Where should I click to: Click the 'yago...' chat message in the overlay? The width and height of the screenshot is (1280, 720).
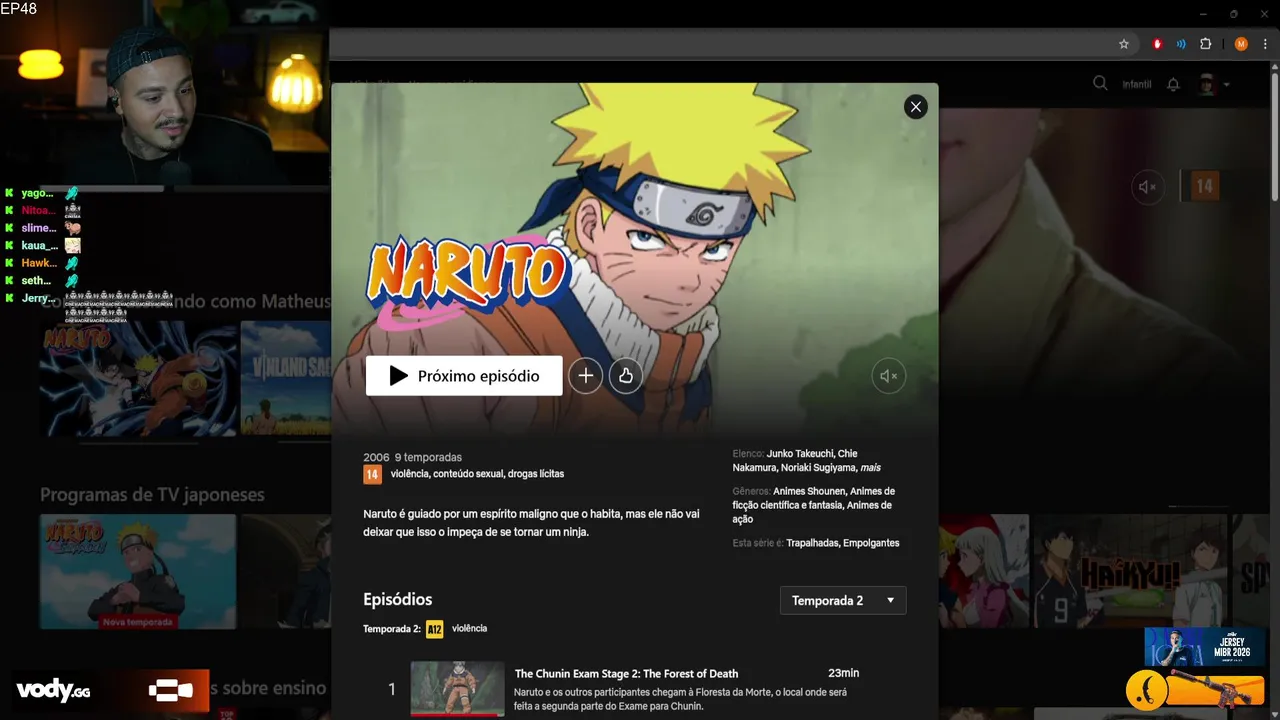(x=40, y=193)
